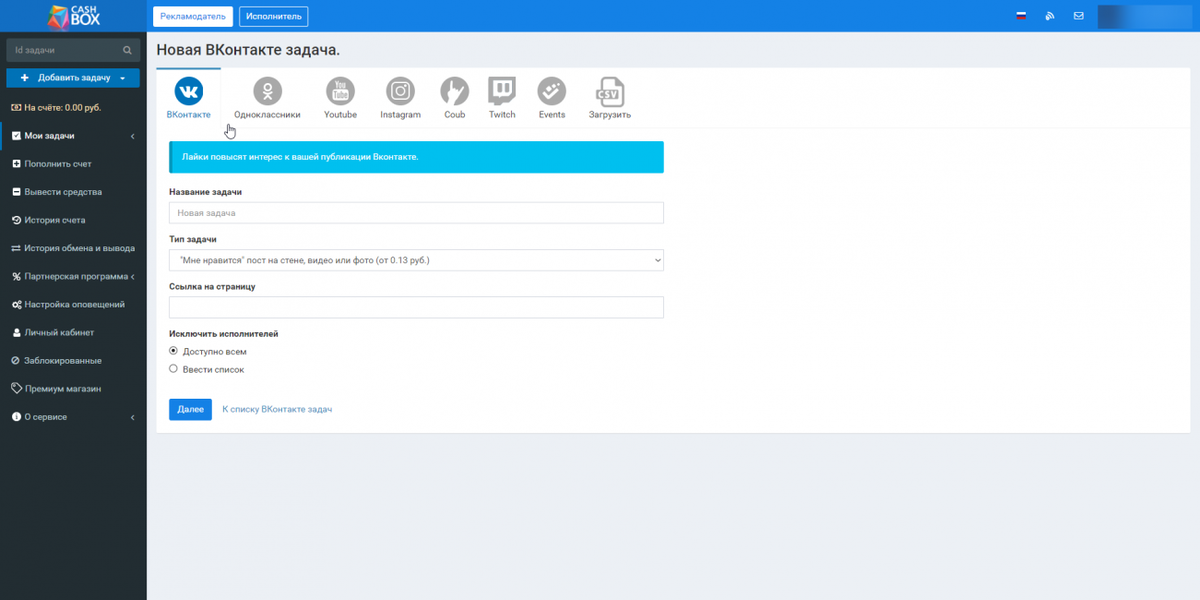Select the ВКонтакте network icon
Screen dimensions: 1200x600
tap(188, 92)
